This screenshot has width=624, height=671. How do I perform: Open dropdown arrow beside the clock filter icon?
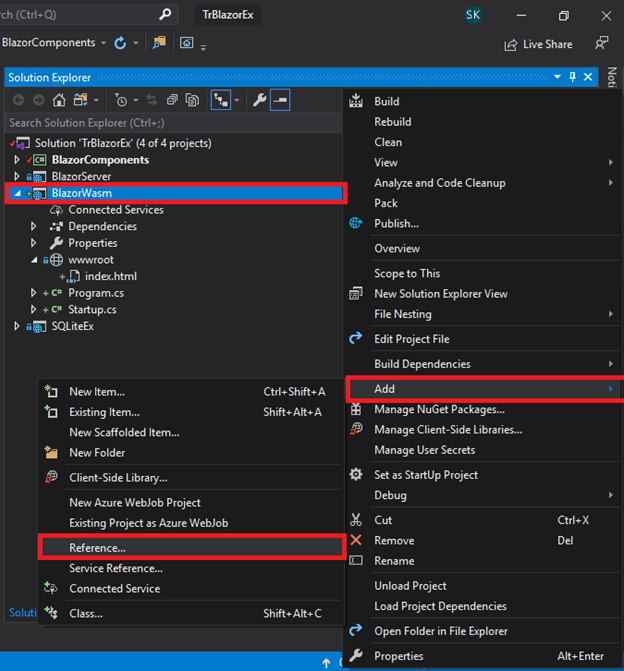[136, 100]
